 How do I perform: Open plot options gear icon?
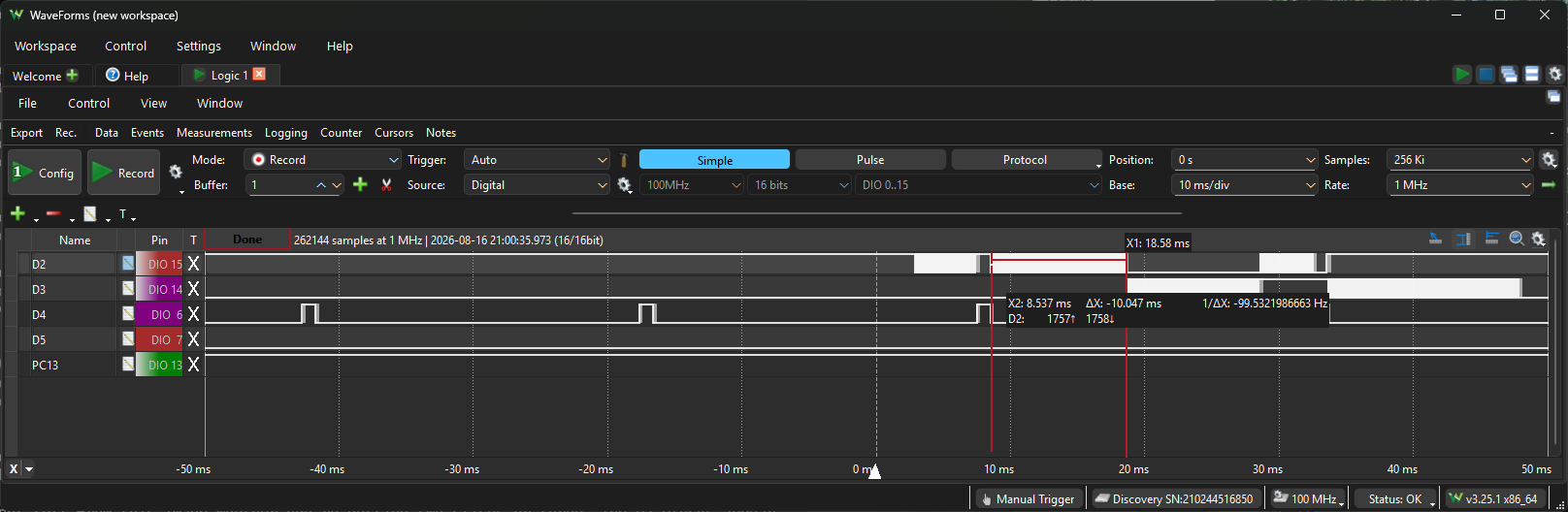(x=1539, y=239)
